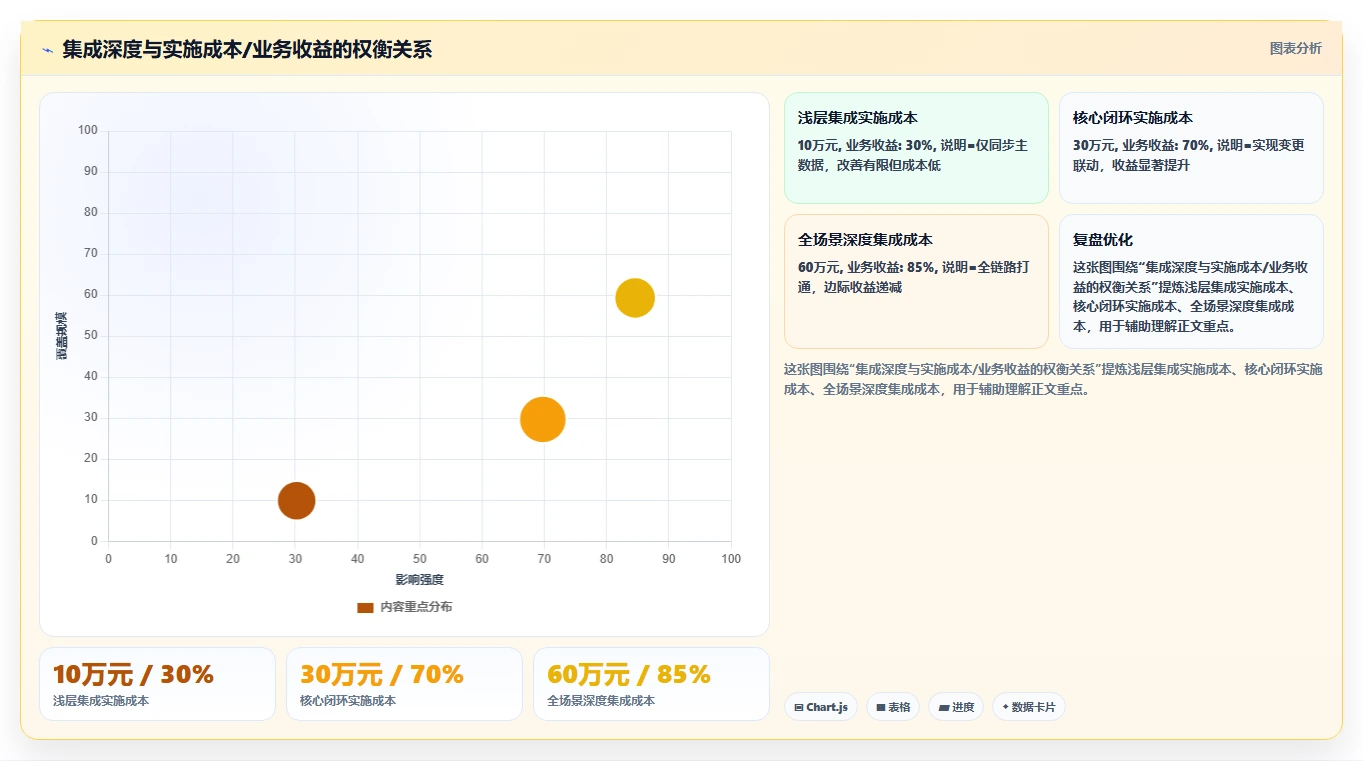Click the 影响强度 x-axis title
This screenshot has width=1363, height=761.
(419, 580)
